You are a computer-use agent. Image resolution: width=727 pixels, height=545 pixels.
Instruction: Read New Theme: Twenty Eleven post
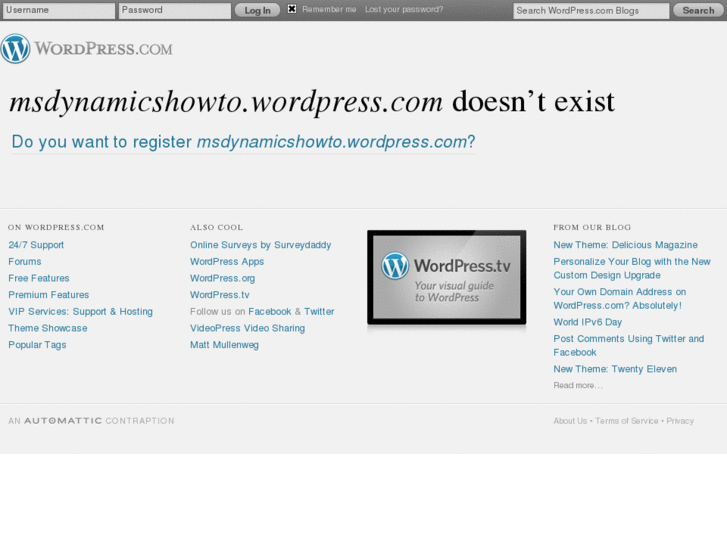(x=615, y=369)
